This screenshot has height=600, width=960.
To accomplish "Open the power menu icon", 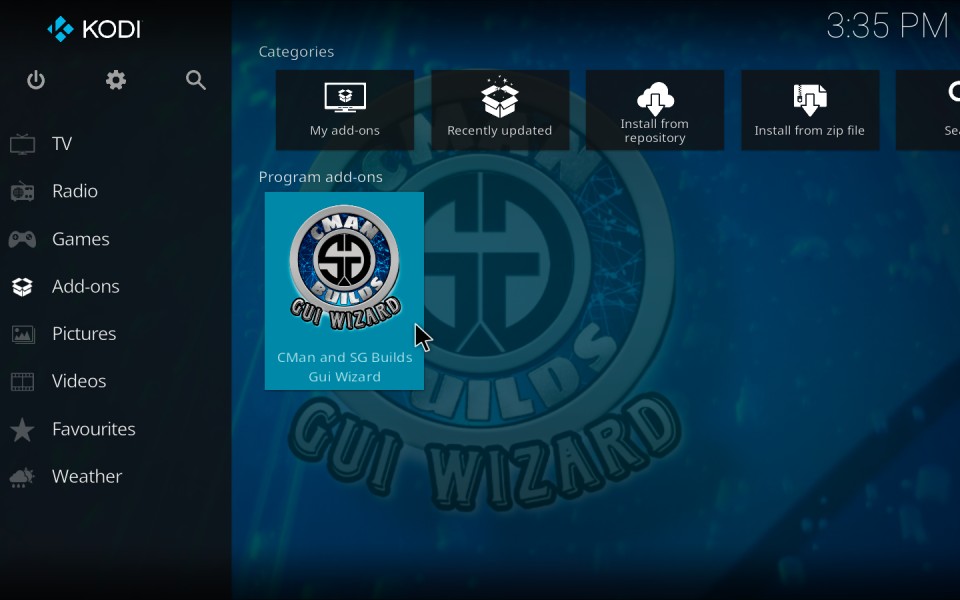I will [36, 80].
